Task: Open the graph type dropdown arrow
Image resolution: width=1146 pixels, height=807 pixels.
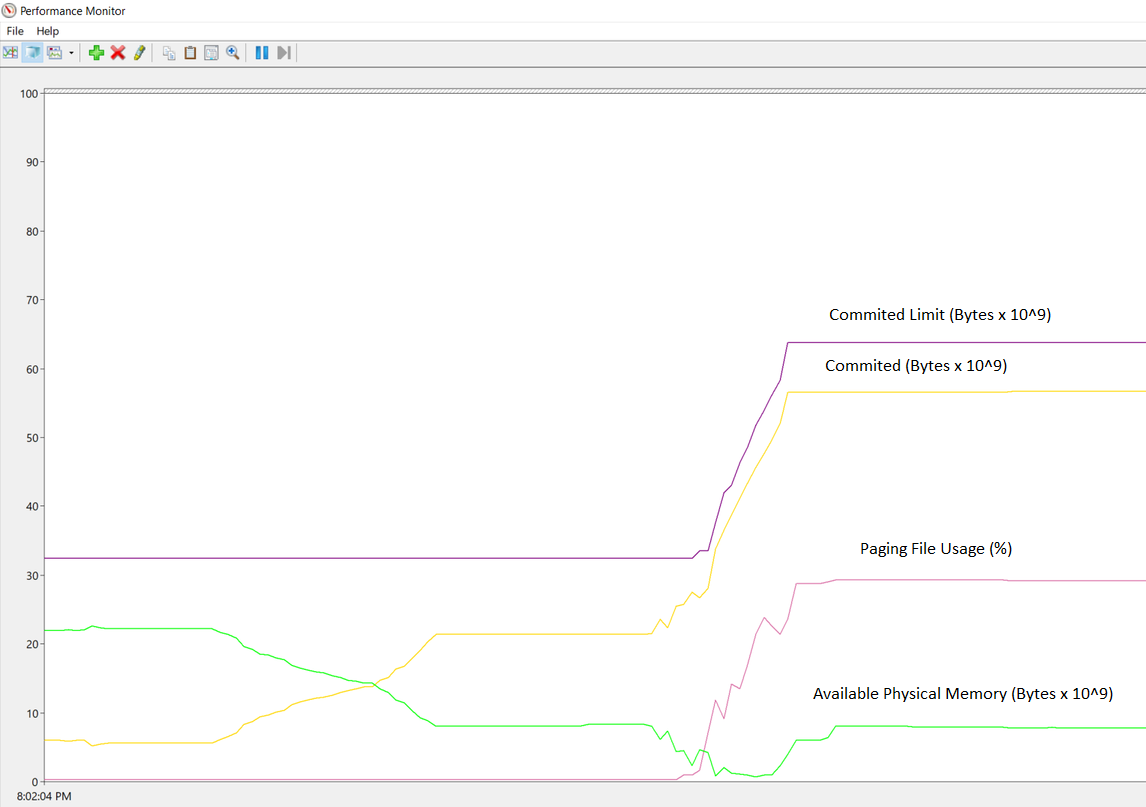Action: coord(71,53)
